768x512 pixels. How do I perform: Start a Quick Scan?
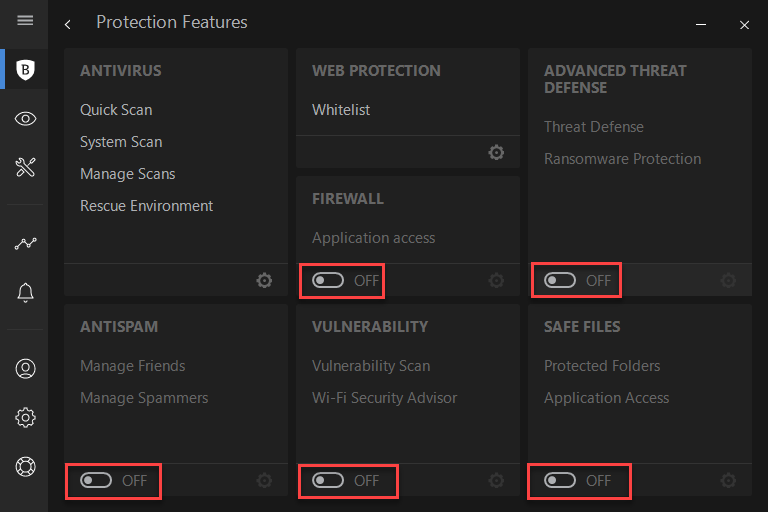pyautogui.click(x=116, y=110)
